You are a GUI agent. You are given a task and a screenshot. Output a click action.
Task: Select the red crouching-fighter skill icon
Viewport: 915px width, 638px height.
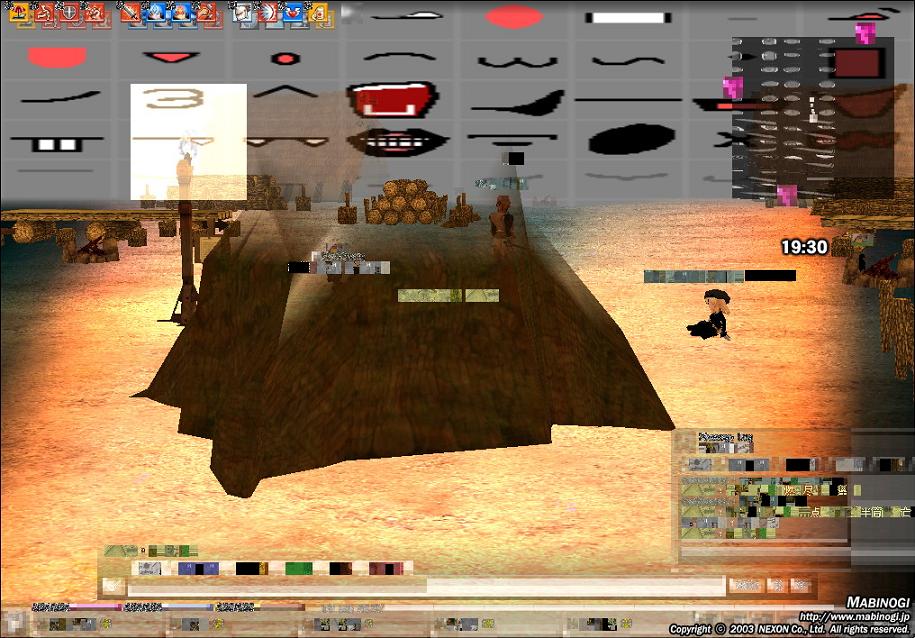pyautogui.click(x=95, y=13)
